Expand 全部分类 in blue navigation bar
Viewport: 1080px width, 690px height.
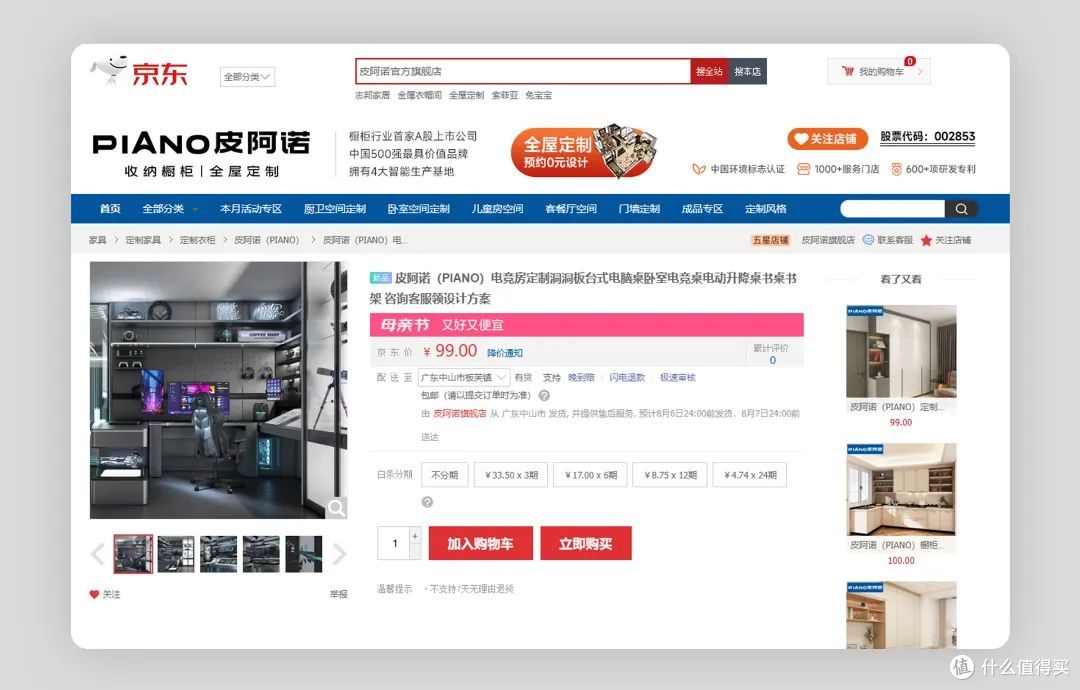(x=169, y=209)
